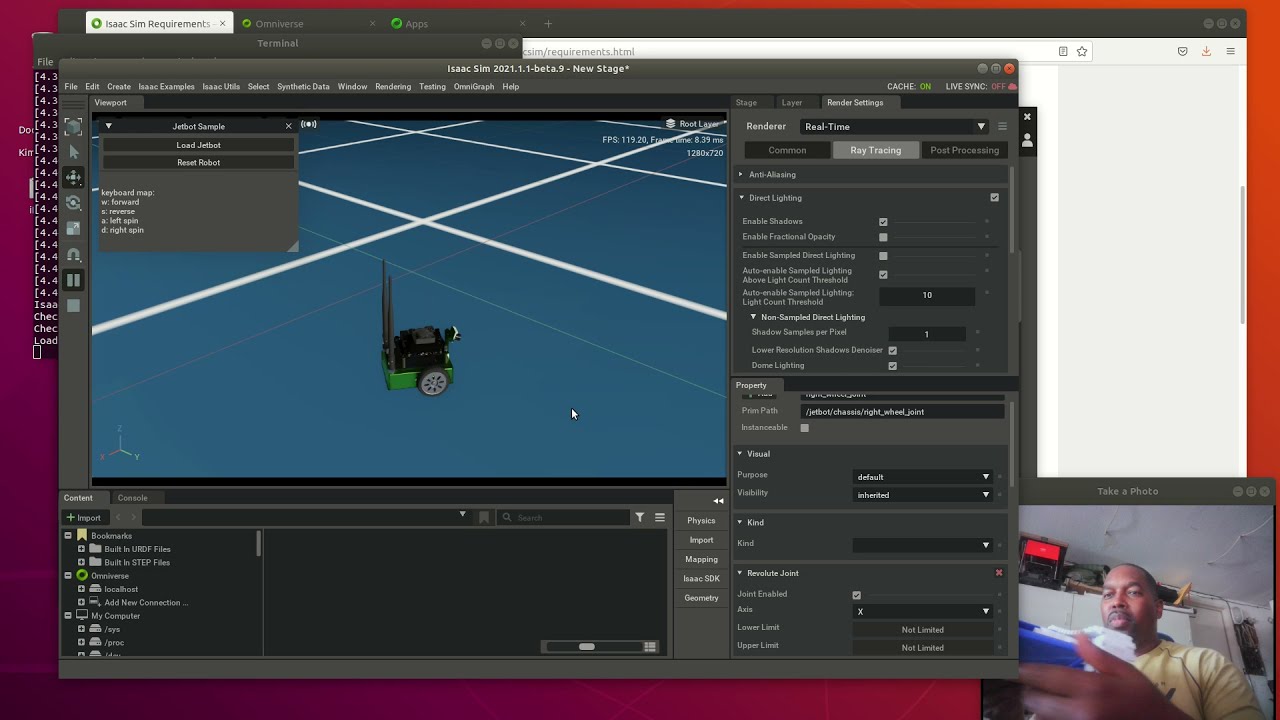Expand the Anti-Aliasing section
The width and height of the screenshot is (1280, 720).
(741, 175)
